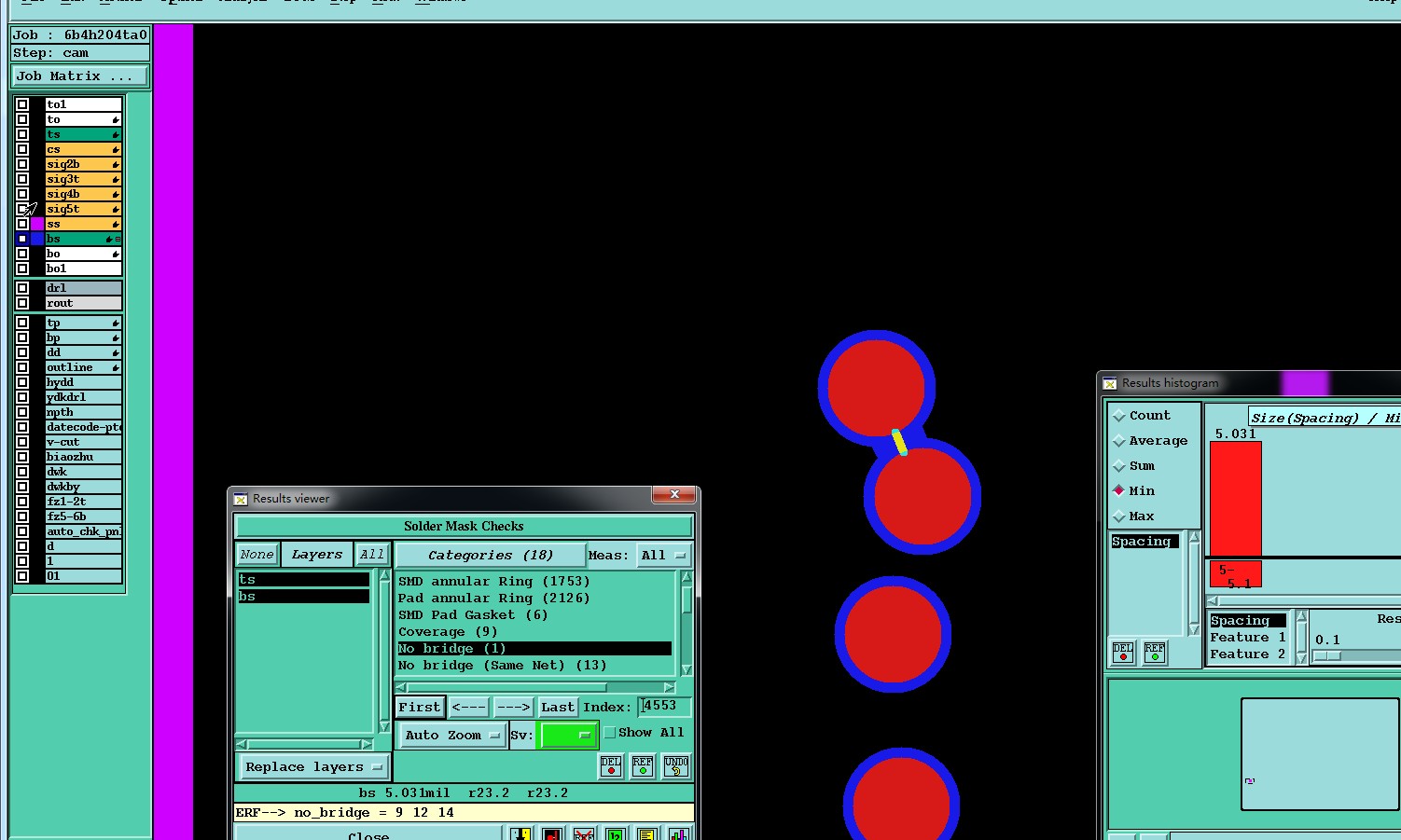Click categories list scroll-up arrow
This screenshot has height=840, width=1401.
687,577
